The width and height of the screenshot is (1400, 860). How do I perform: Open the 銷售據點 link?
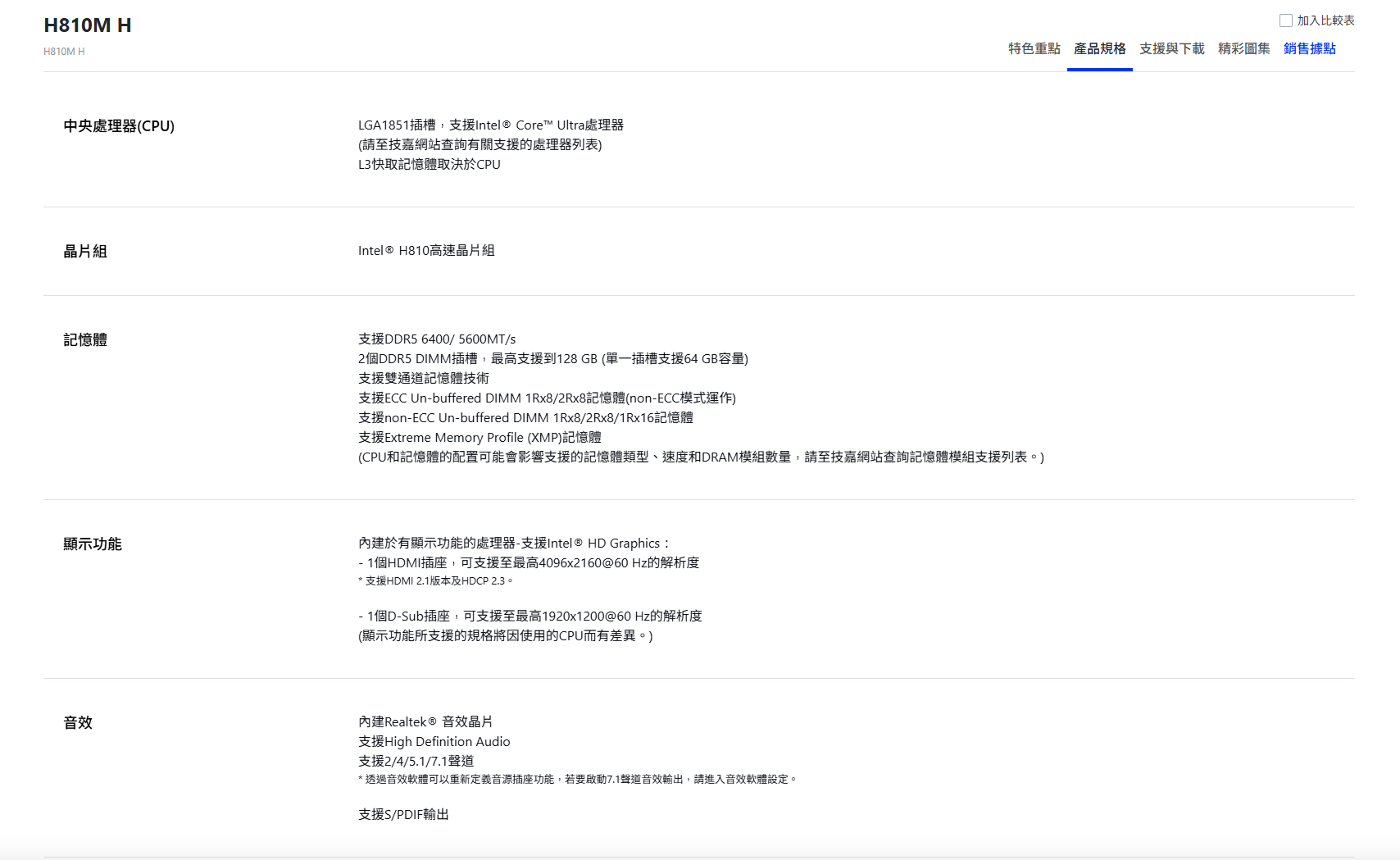pos(1309,48)
